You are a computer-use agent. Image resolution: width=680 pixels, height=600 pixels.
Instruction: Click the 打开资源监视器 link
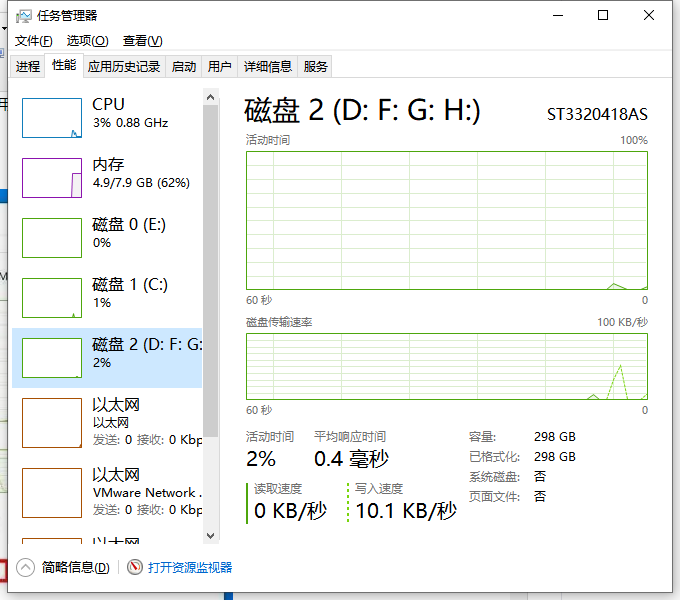tap(190, 568)
